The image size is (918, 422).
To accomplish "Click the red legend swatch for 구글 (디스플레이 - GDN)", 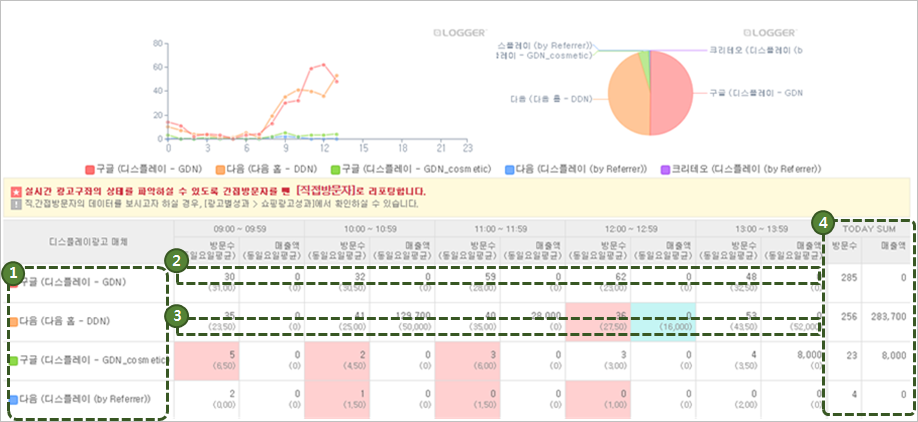I will [90, 170].
